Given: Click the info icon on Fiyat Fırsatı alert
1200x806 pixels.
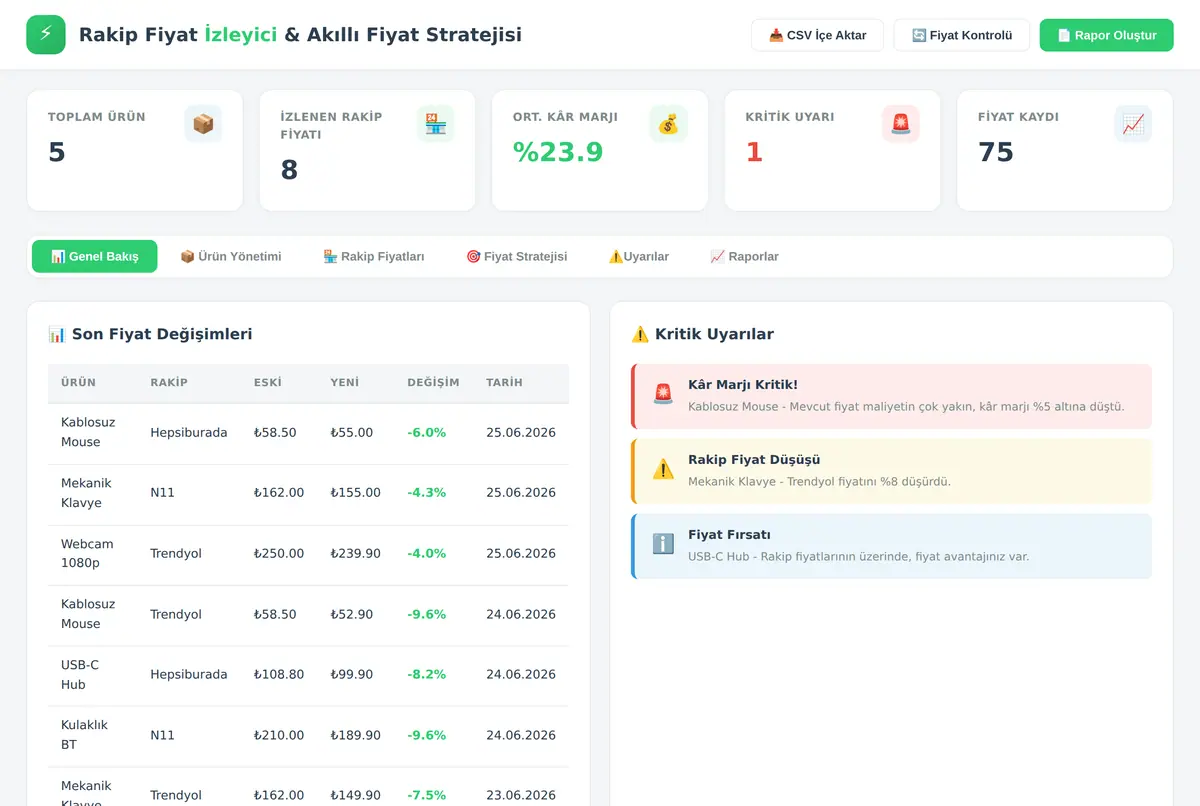Looking at the screenshot, I should 663,544.
